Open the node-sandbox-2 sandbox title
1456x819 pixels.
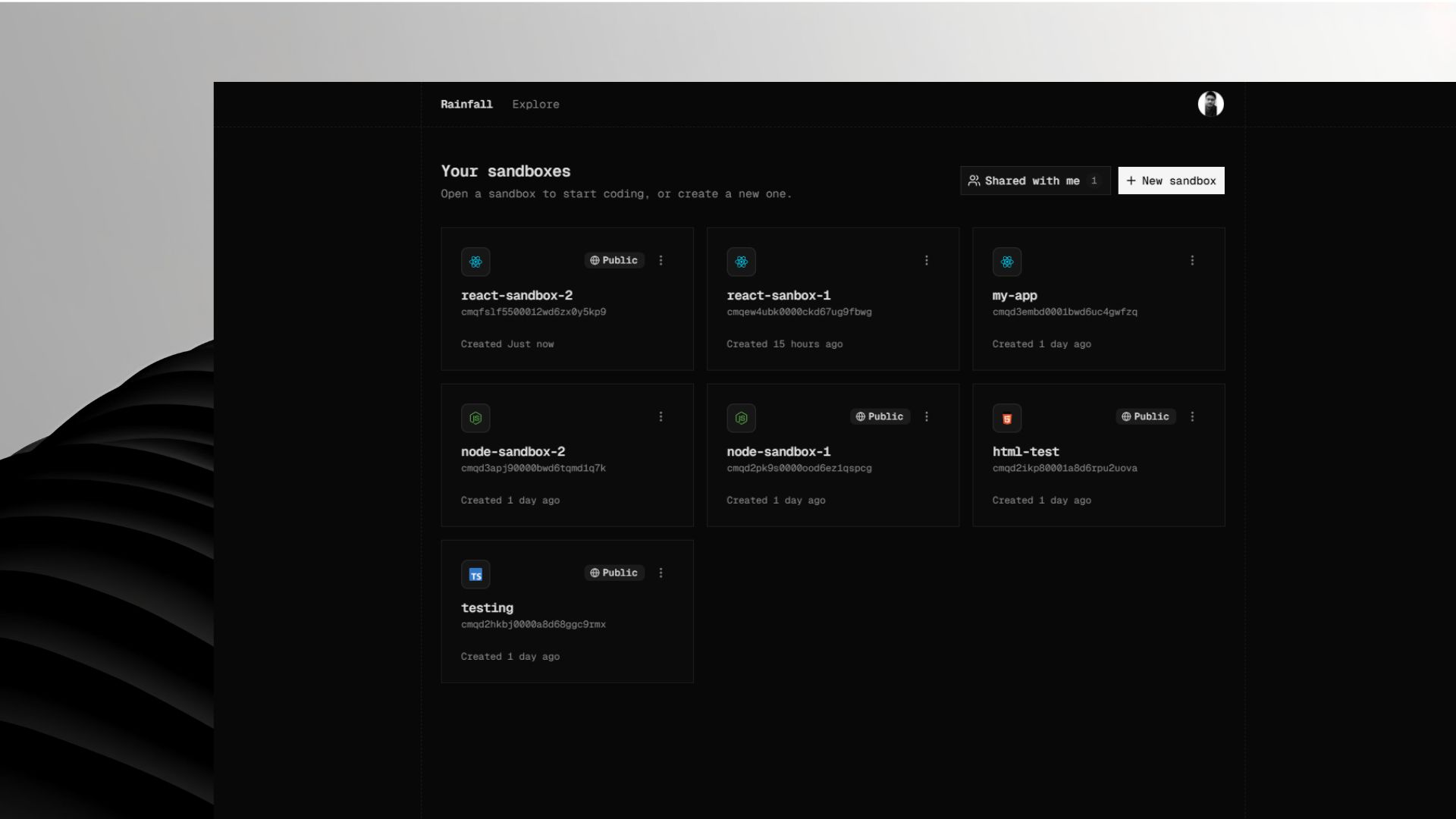pyautogui.click(x=513, y=451)
